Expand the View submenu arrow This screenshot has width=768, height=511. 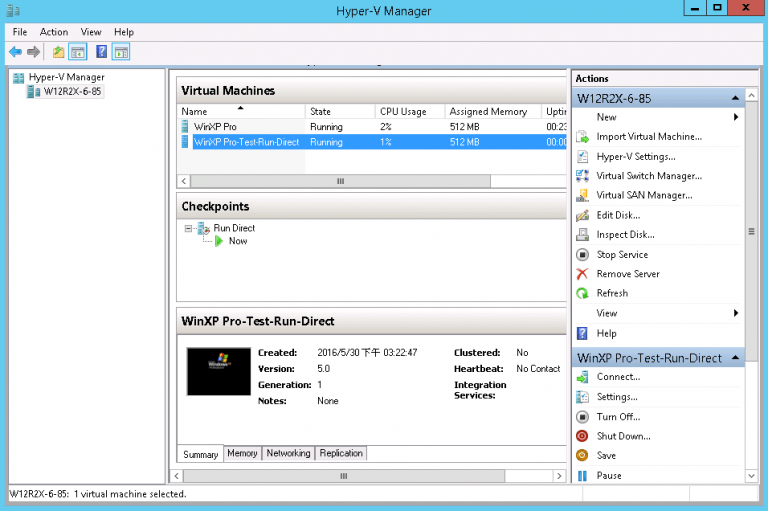click(736, 313)
